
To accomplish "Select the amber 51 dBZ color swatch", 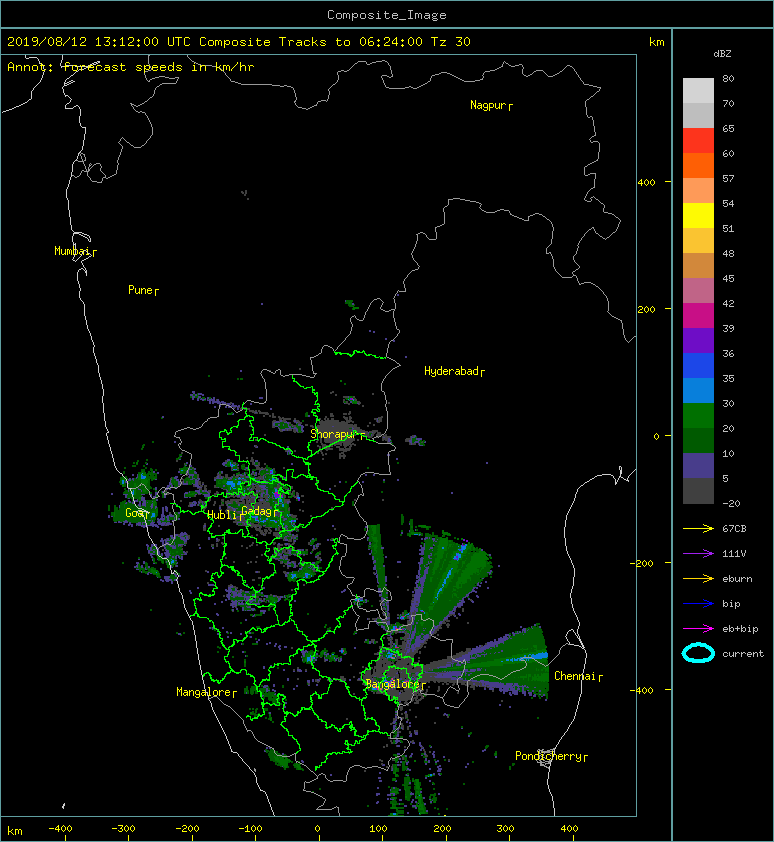I will click(x=698, y=240).
